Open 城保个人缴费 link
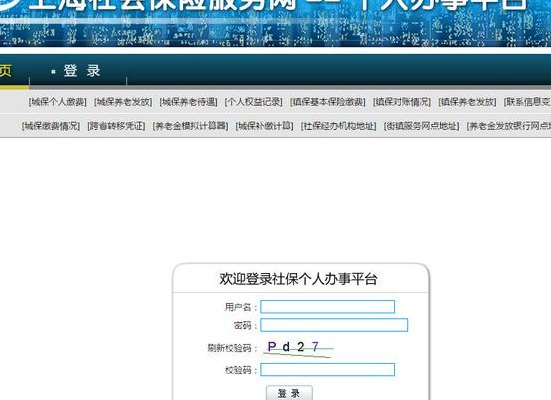Screen dimensions: 551x400 pyautogui.click(x=58, y=102)
